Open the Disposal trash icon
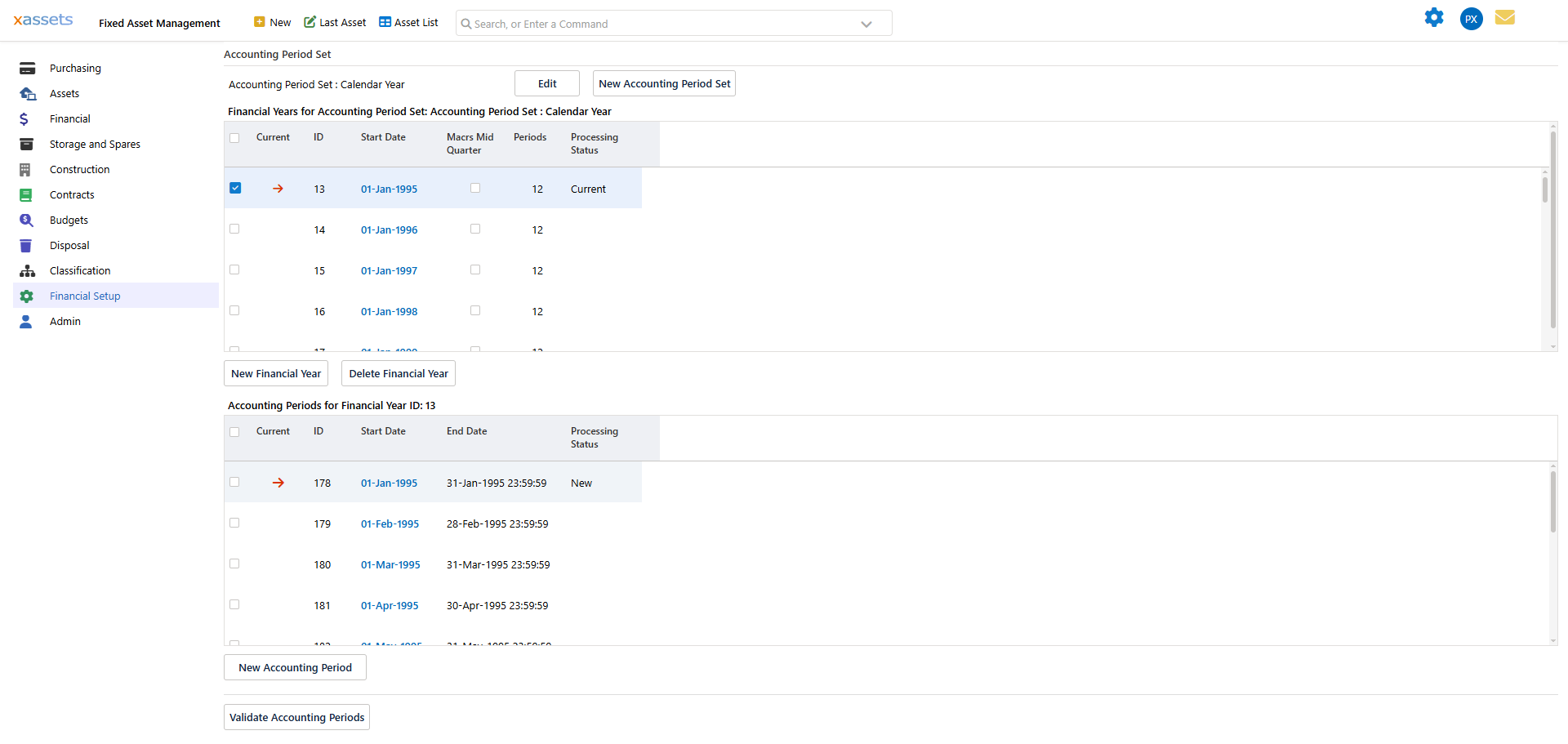 [27, 245]
